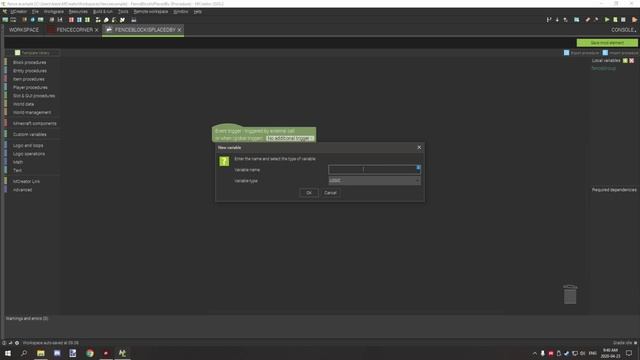640x360 pixels.
Task: Open World management category
Action: (32, 112)
